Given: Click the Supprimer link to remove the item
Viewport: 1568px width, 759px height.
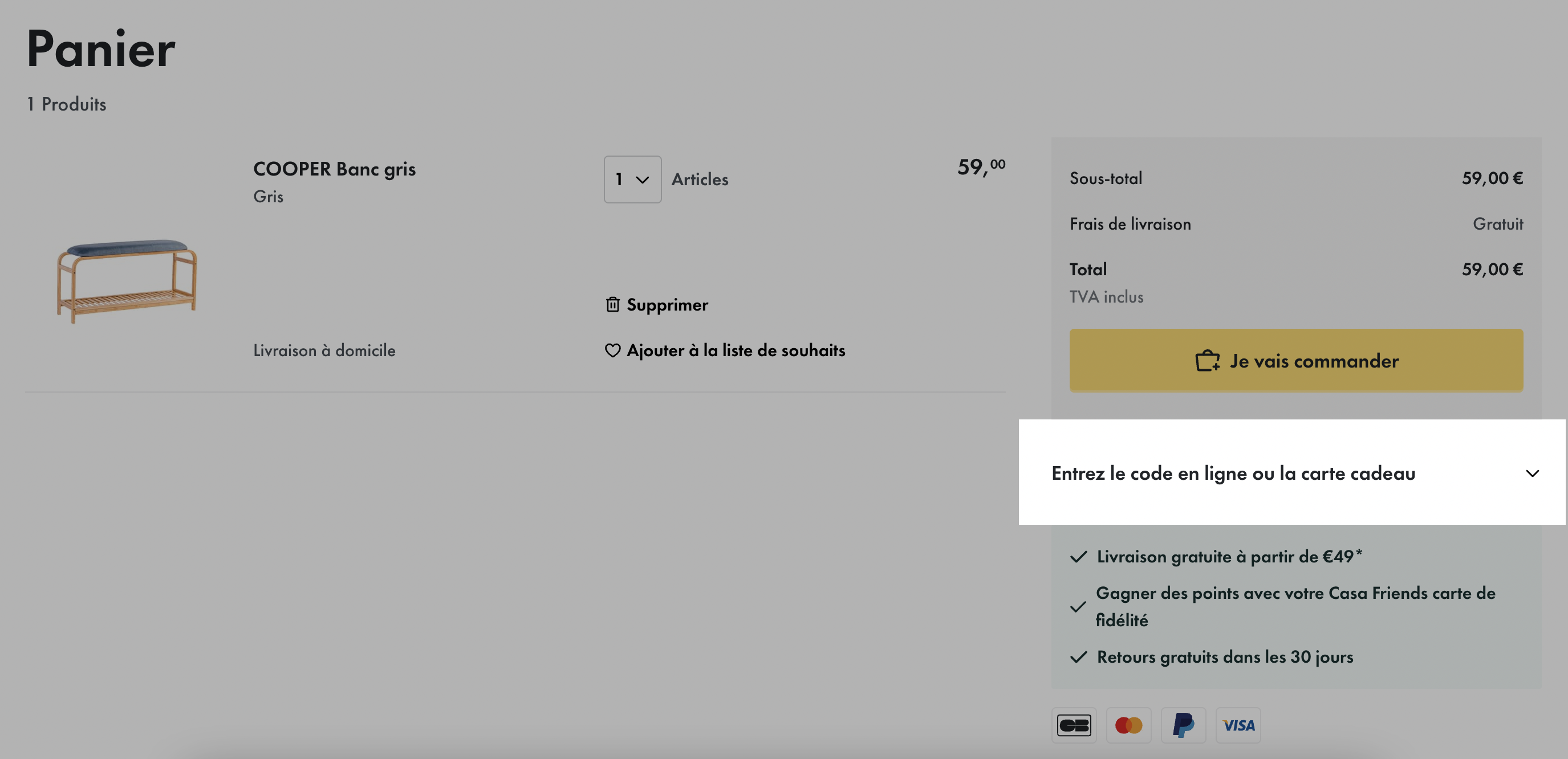Looking at the screenshot, I should tap(667, 304).
